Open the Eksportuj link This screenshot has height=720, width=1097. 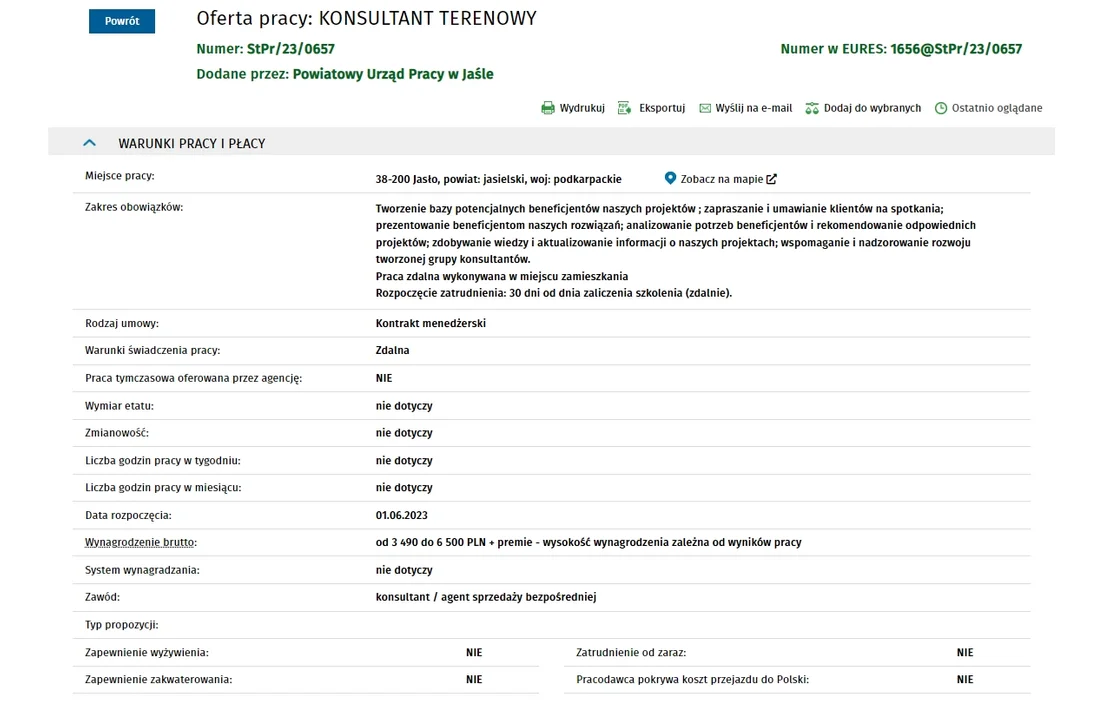click(662, 108)
